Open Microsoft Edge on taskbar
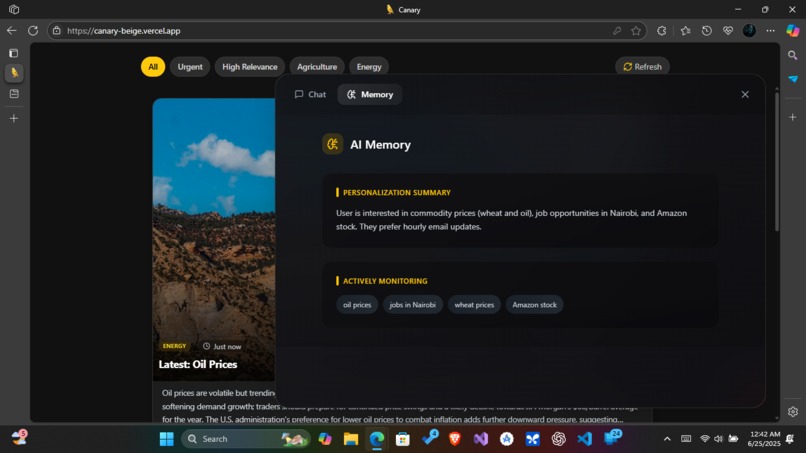Screen dimensions: 806x453 click(x=377, y=439)
